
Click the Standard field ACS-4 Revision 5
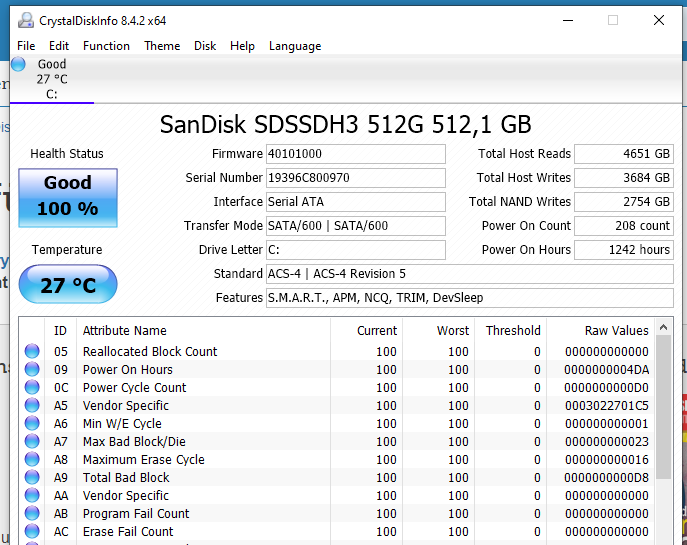click(x=470, y=274)
